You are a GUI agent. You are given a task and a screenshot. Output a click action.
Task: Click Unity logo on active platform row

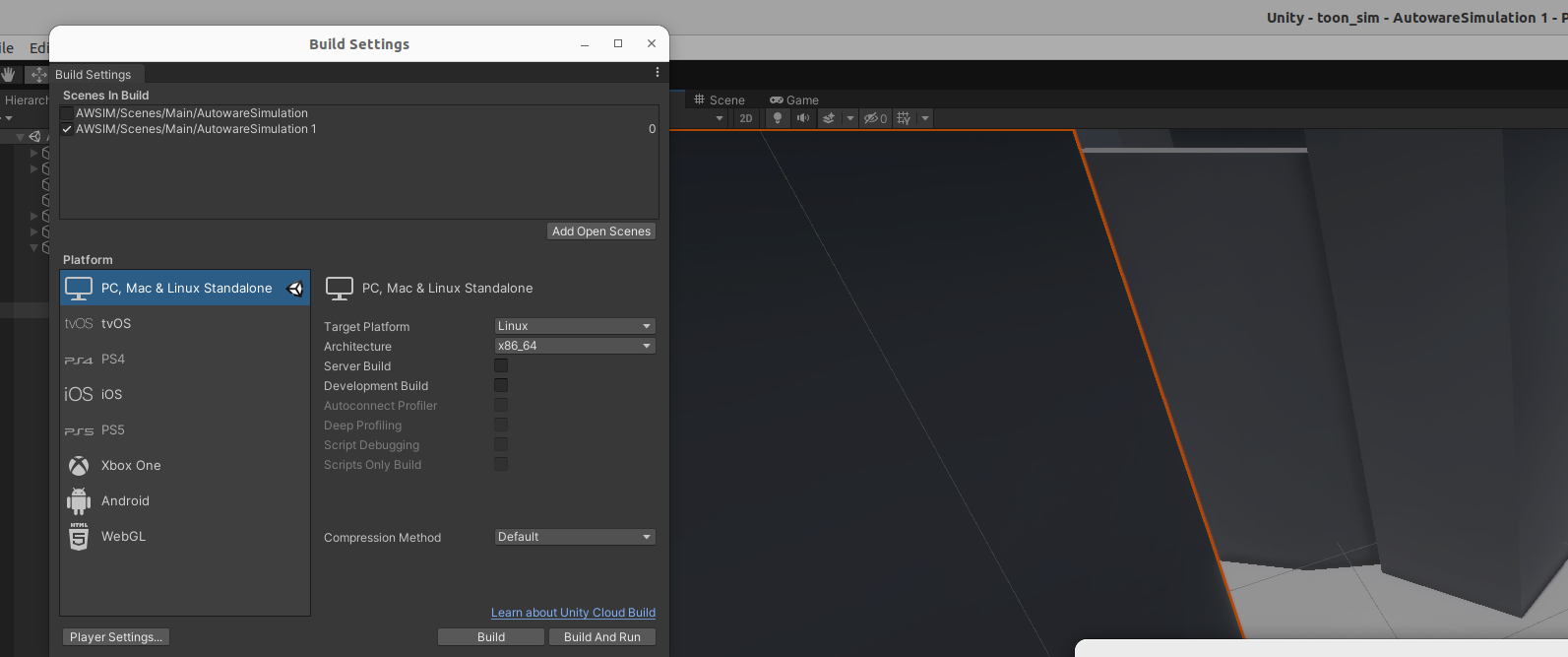pyautogui.click(x=294, y=289)
